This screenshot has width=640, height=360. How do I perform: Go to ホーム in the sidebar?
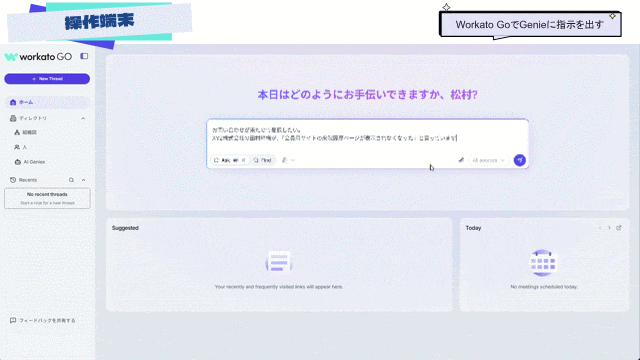47,102
